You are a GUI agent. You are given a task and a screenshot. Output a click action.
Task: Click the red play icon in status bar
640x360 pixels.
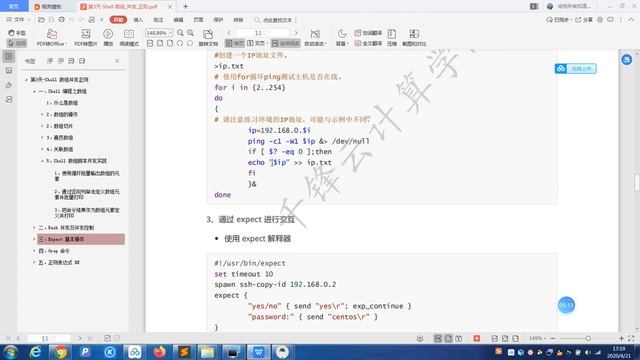[x=476, y=338]
